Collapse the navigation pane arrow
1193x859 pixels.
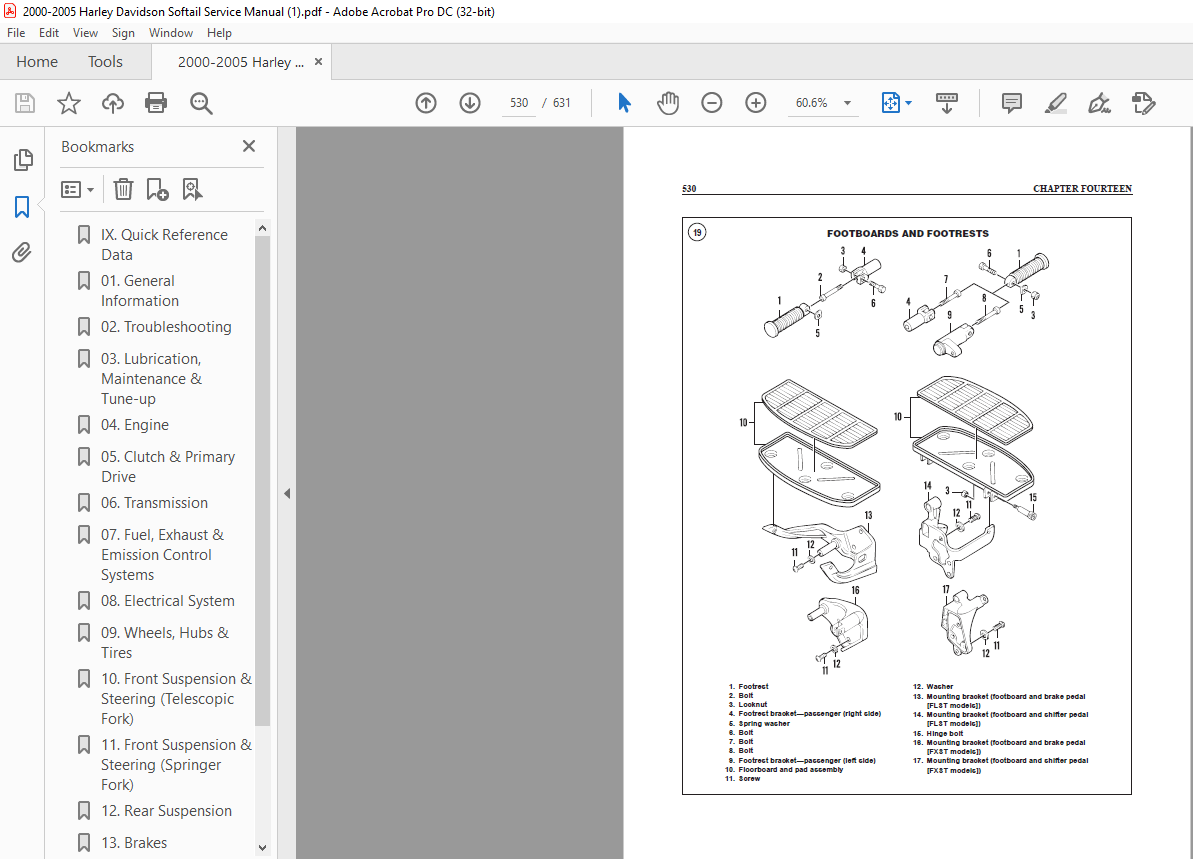(x=287, y=494)
